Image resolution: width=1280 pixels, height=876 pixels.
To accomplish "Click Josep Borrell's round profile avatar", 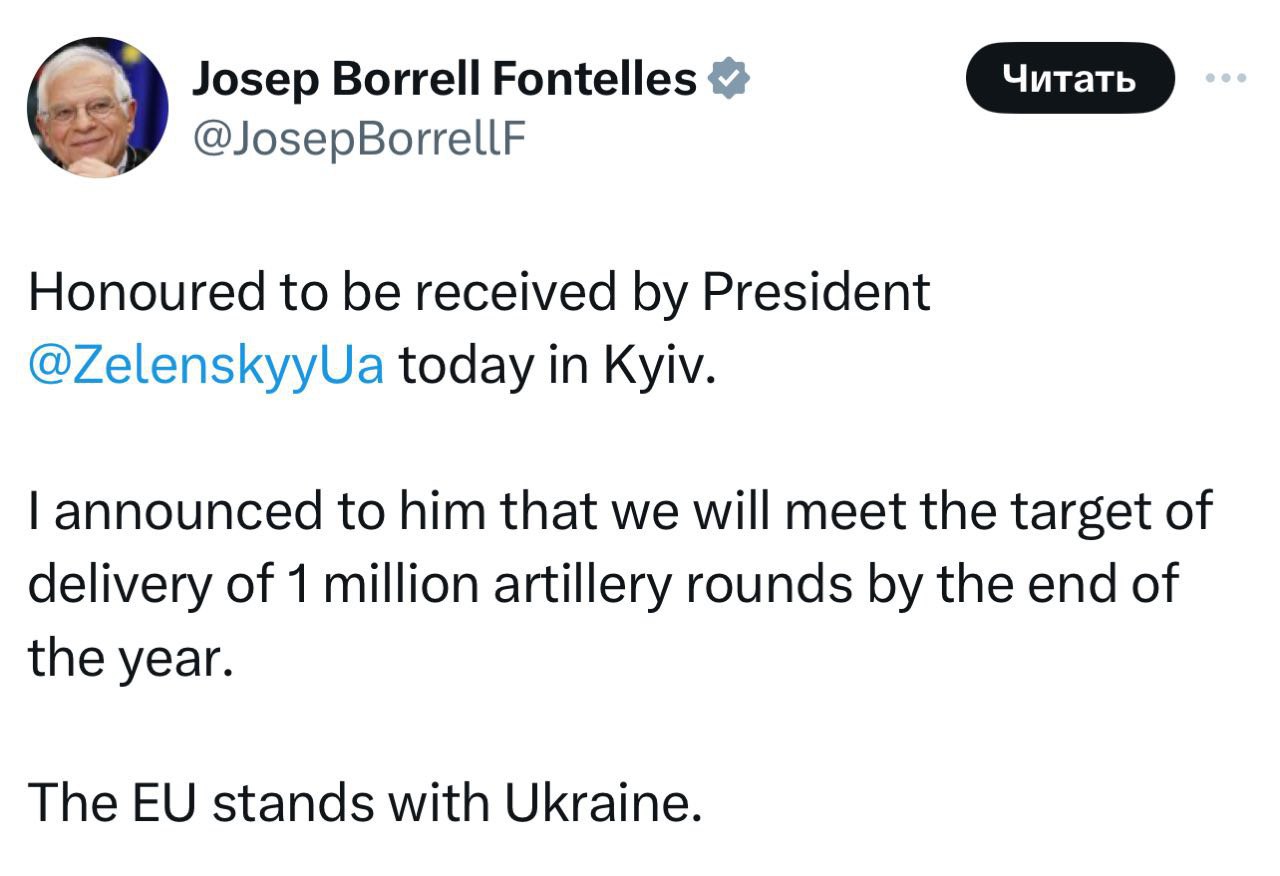I will tap(98, 107).
